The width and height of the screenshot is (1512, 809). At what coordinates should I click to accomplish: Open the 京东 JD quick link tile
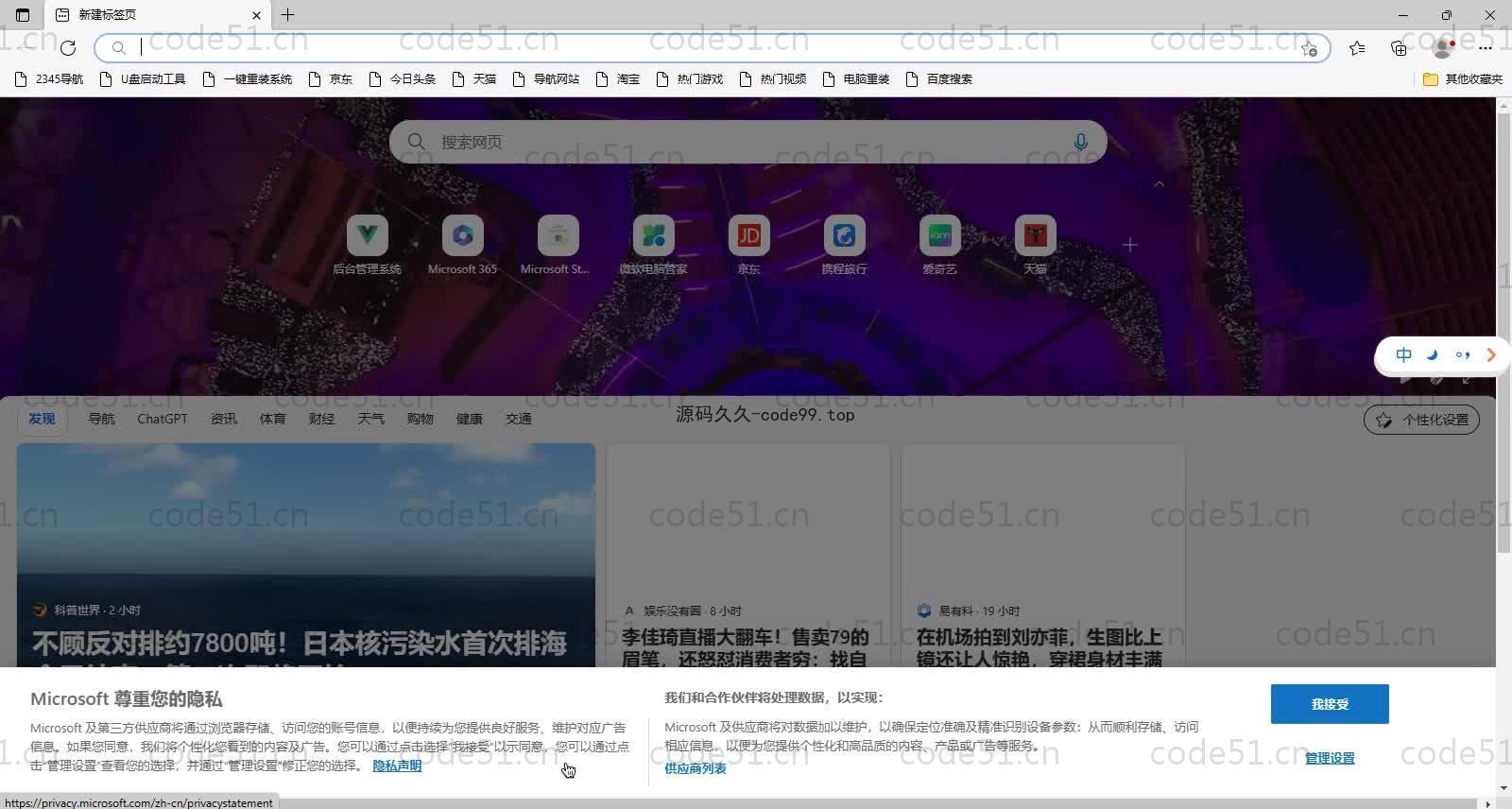point(748,246)
